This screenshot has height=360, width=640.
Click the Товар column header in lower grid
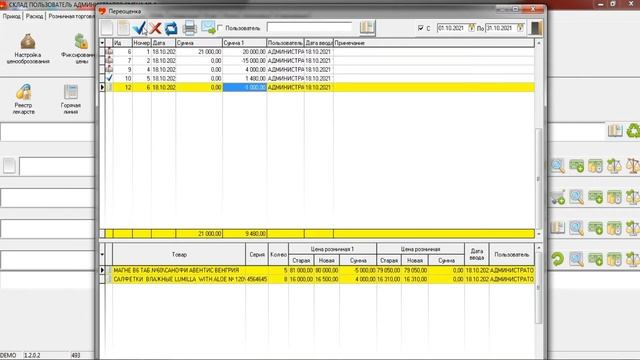pyautogui.click(x=179, y=254)
